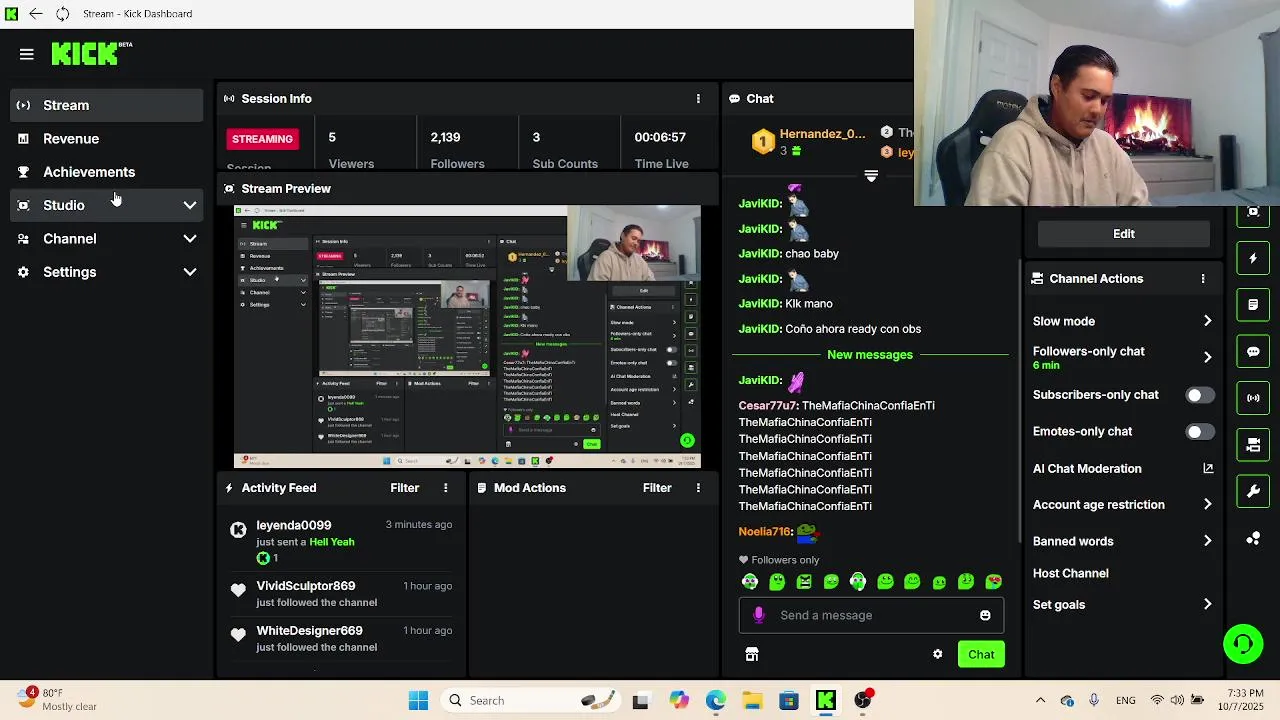The image size is (1280, 720).
Task: Toggle Subscribers-only chat switch
Action: (1200, 395)
